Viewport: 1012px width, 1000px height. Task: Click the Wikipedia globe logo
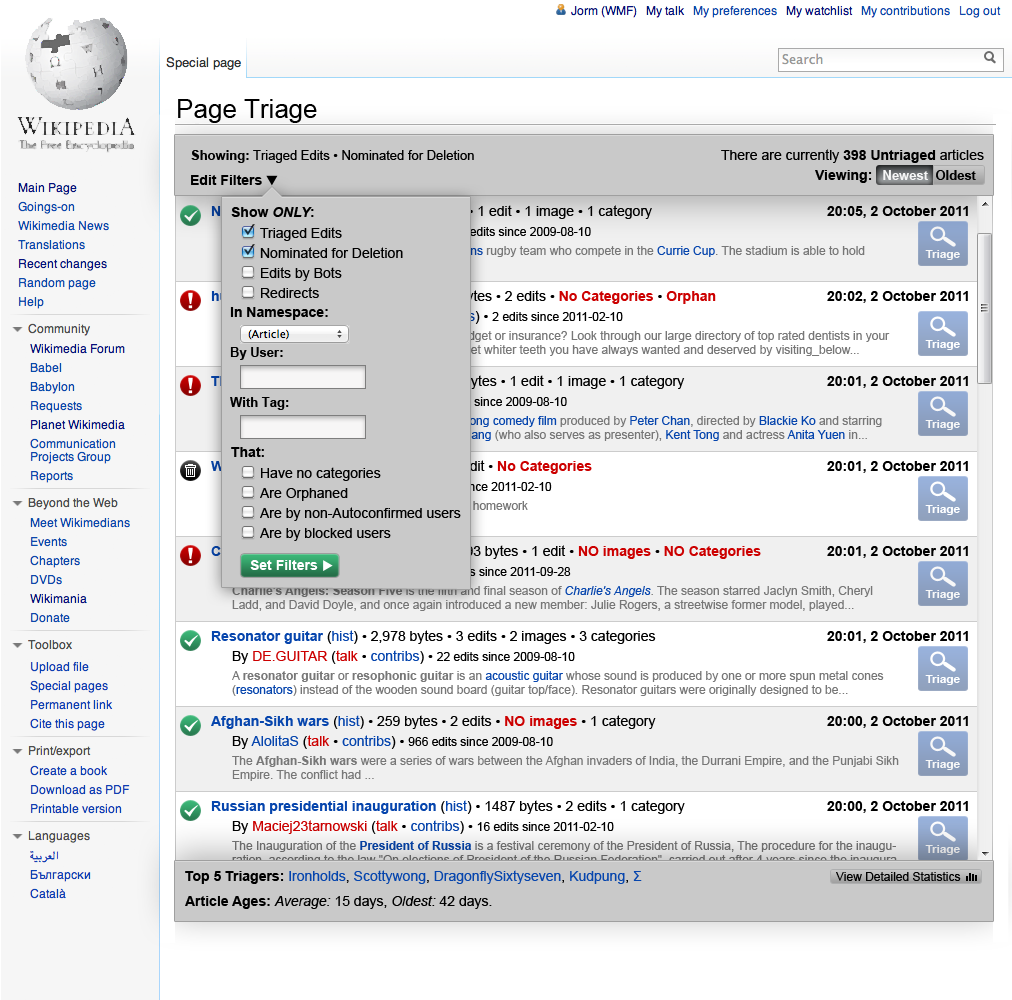pyautogui.click(x=76, y=72)
